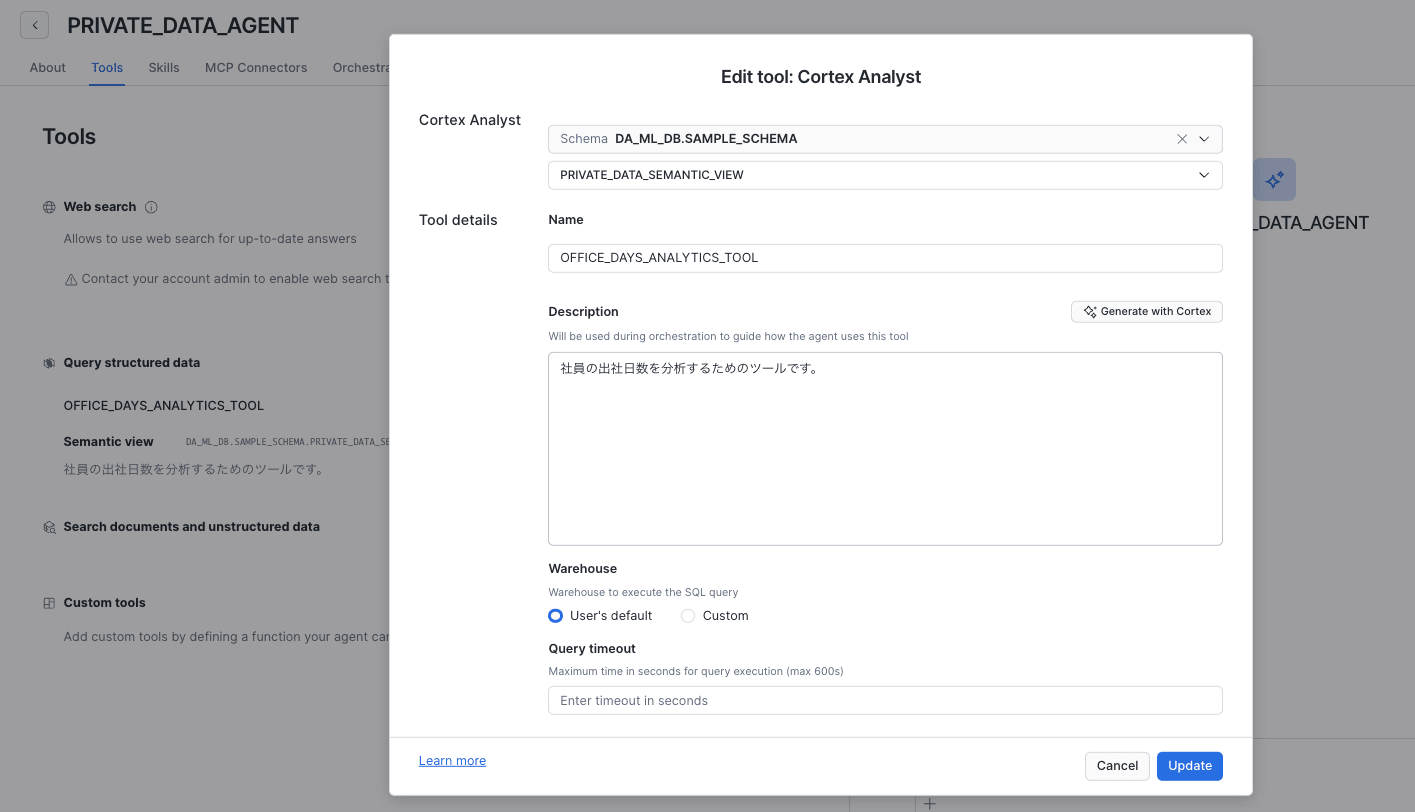The height and width of the screenshot is (812, 1415).
Task: Click the Tool details section label
Action: coord(458,220)
